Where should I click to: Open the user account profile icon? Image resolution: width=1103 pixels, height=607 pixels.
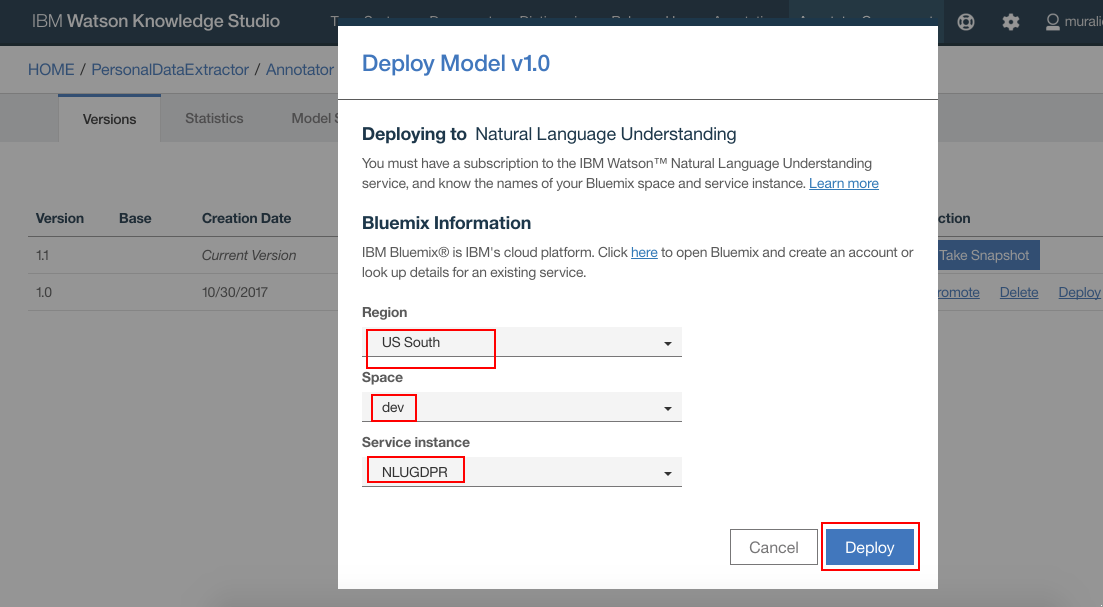point(1052,22)
